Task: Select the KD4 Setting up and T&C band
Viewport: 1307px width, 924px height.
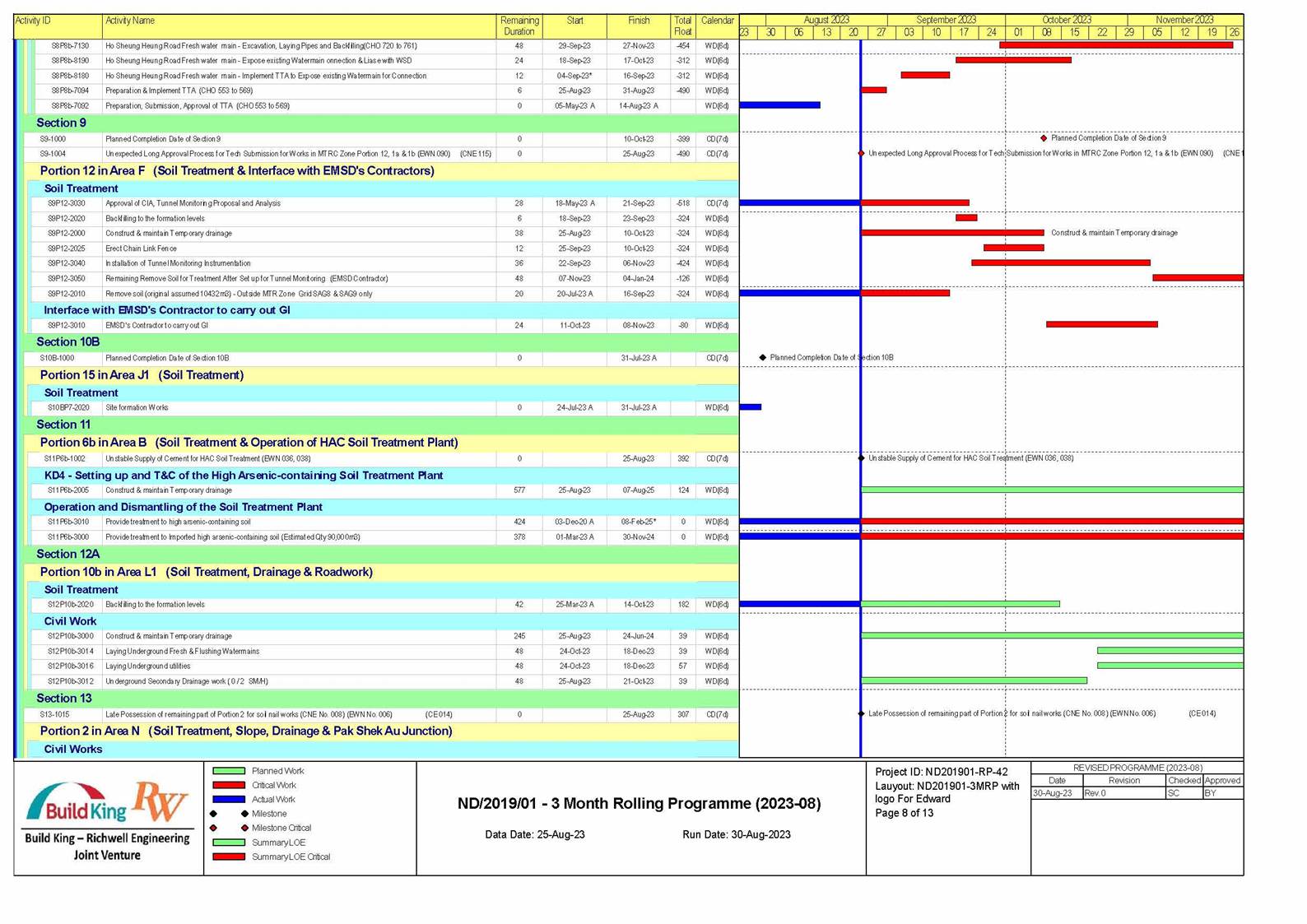Action: pos(384,476)
